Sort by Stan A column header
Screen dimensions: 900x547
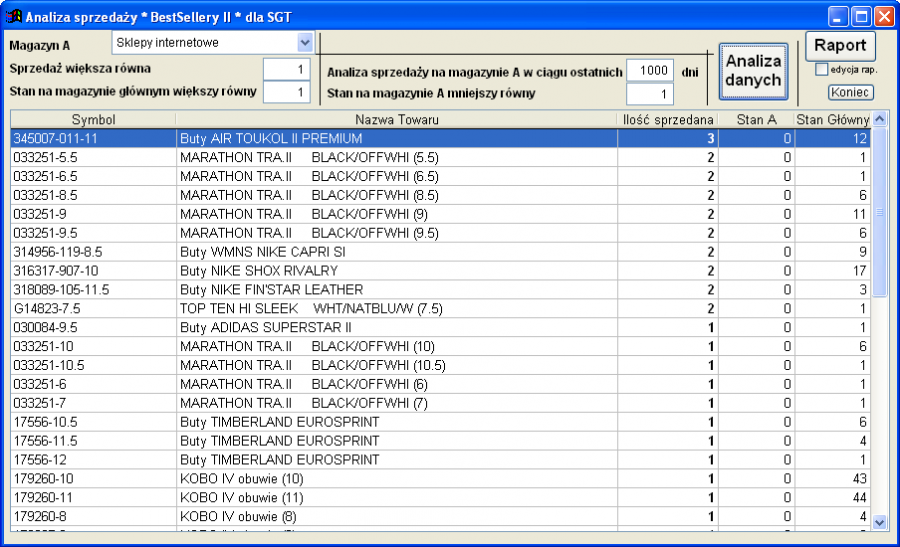[x=756, y=119]
